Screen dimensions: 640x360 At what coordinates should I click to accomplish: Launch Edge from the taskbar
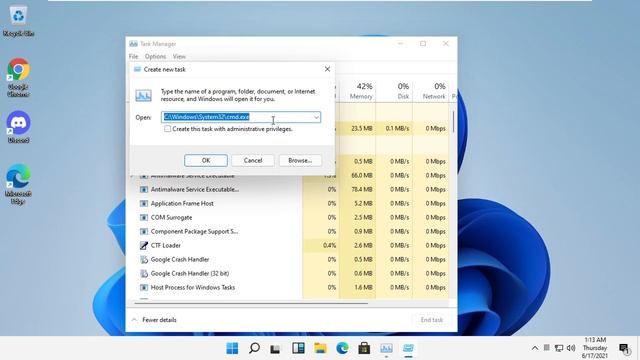[342, 348]
